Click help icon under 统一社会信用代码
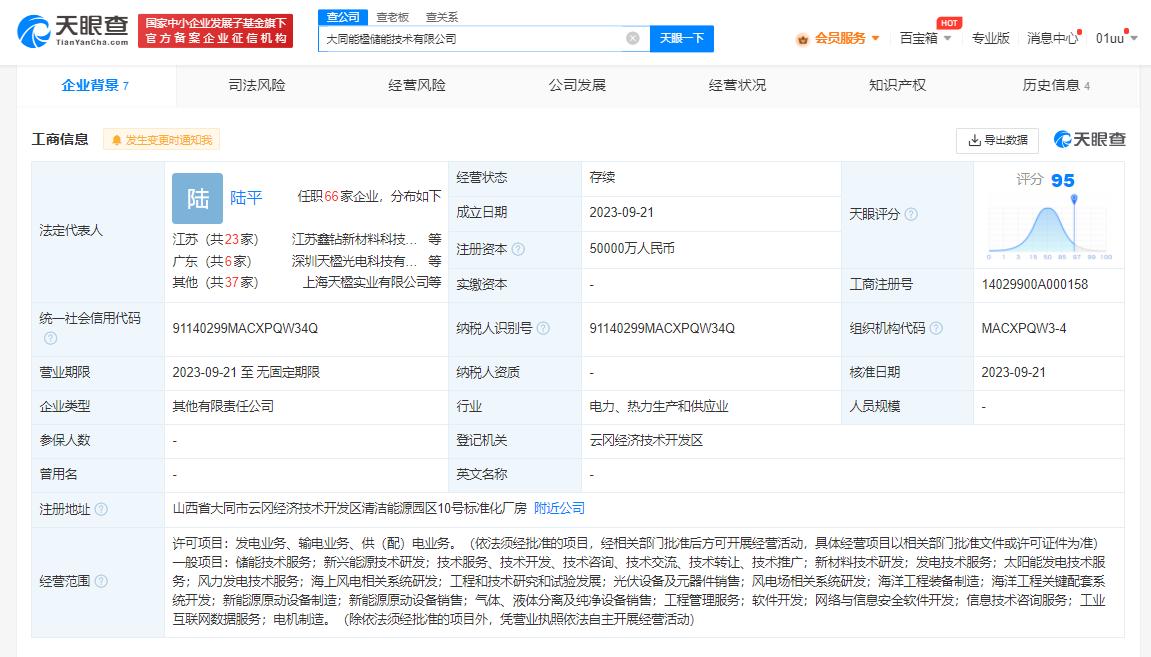This screenshot has width=1151, height=657. (50, 338)
